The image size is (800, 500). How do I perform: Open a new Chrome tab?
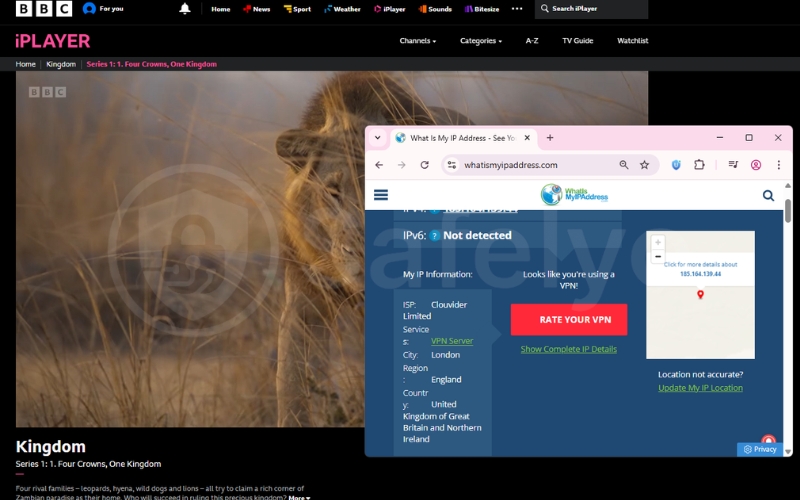[549, 138]
